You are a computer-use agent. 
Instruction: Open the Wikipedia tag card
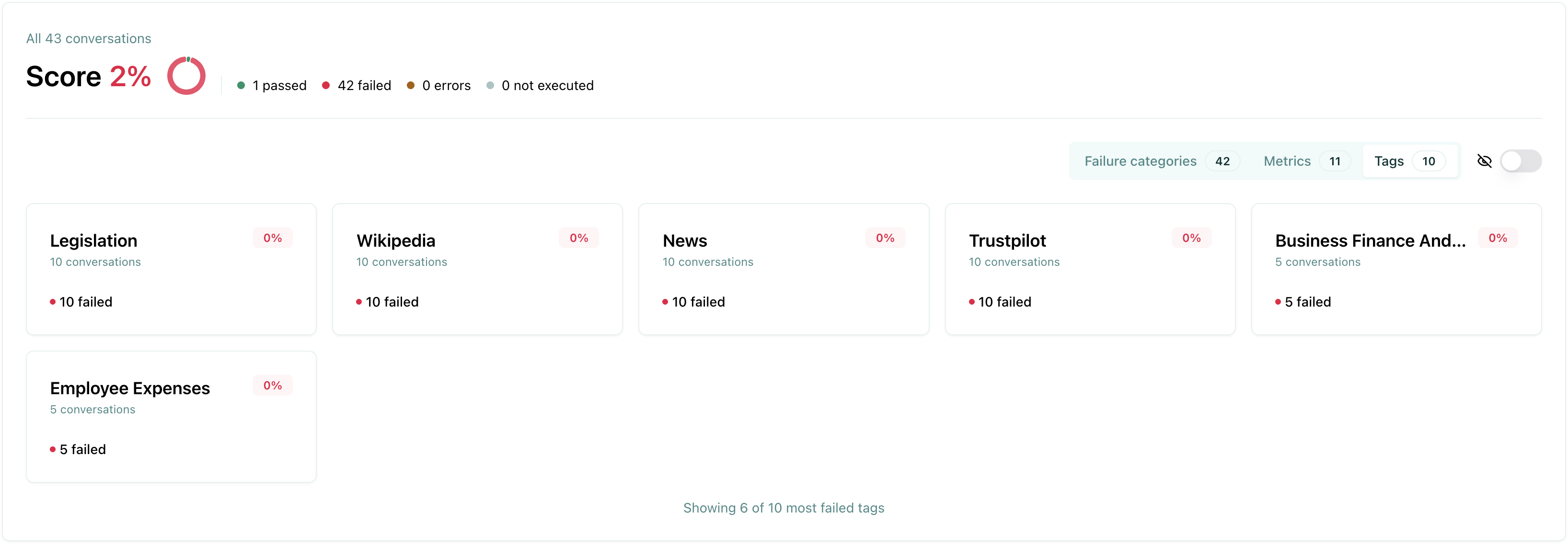[x=477, y=269]
